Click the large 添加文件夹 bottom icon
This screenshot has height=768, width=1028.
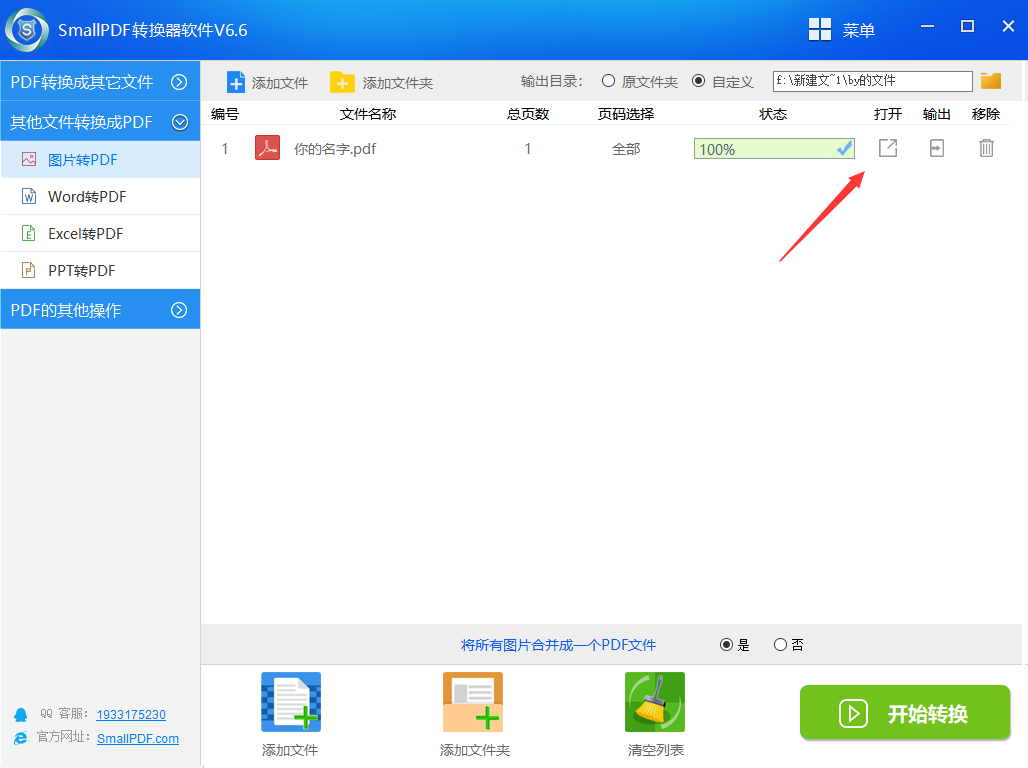tap(473, 702)
